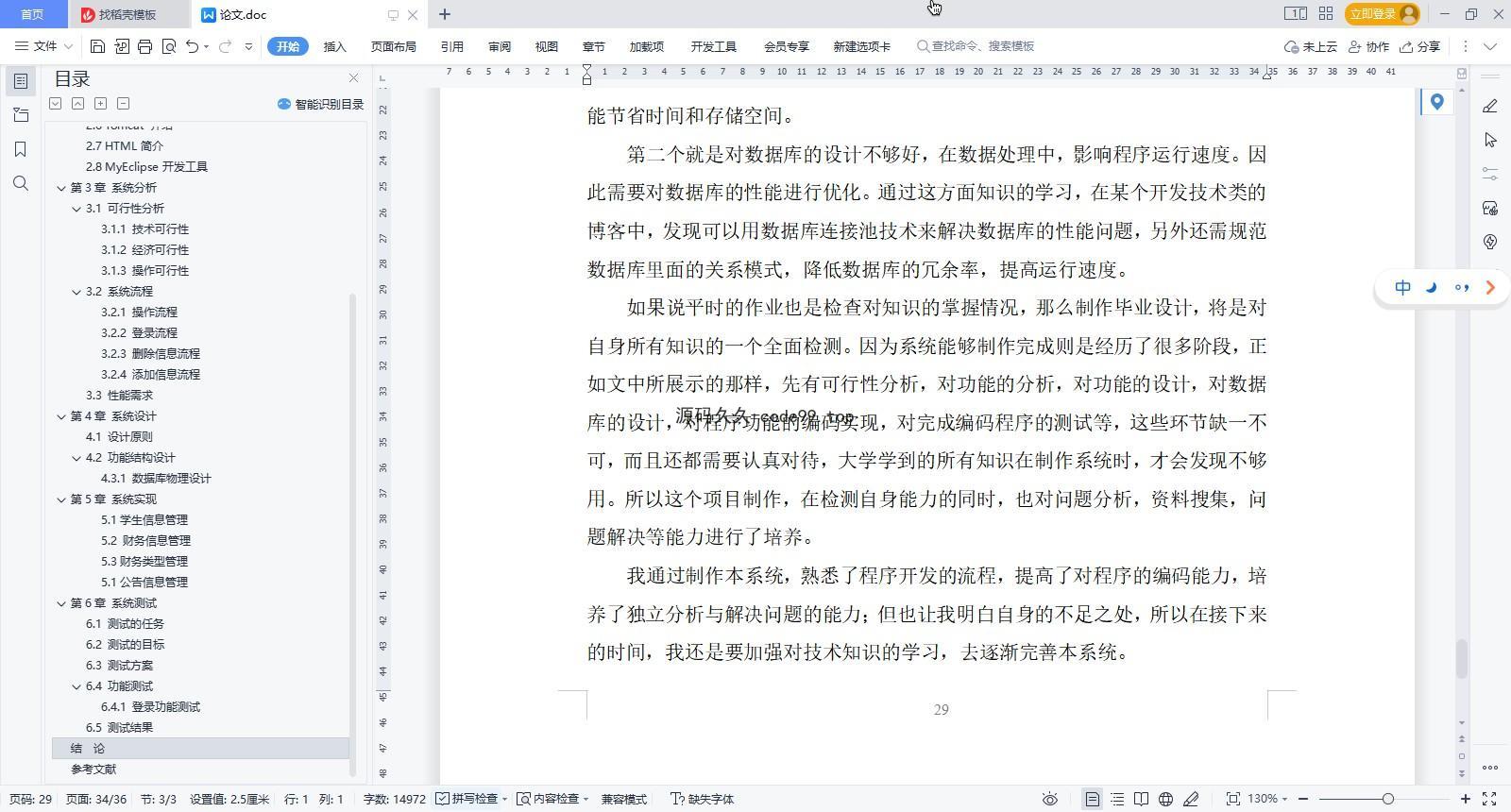Click the fit page icon in status bar
This screenshot has height=812, width=1511.
click(x=1232, y=799)
